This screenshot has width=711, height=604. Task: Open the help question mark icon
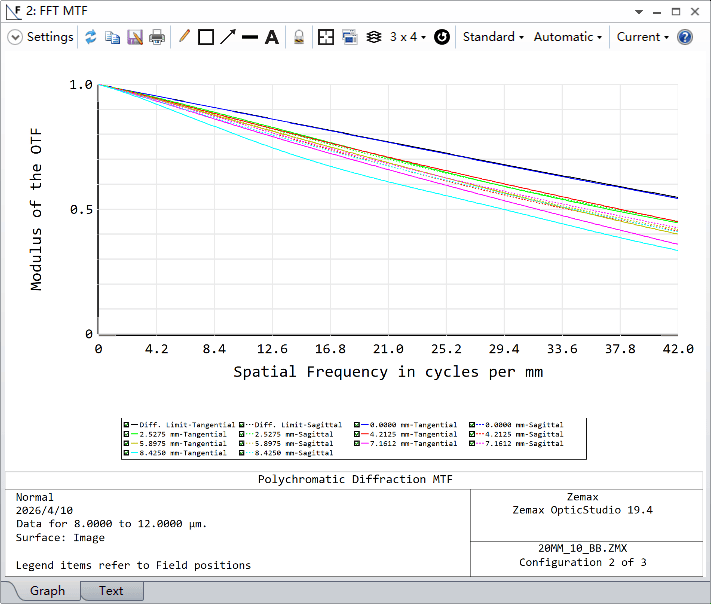(685, 37)
